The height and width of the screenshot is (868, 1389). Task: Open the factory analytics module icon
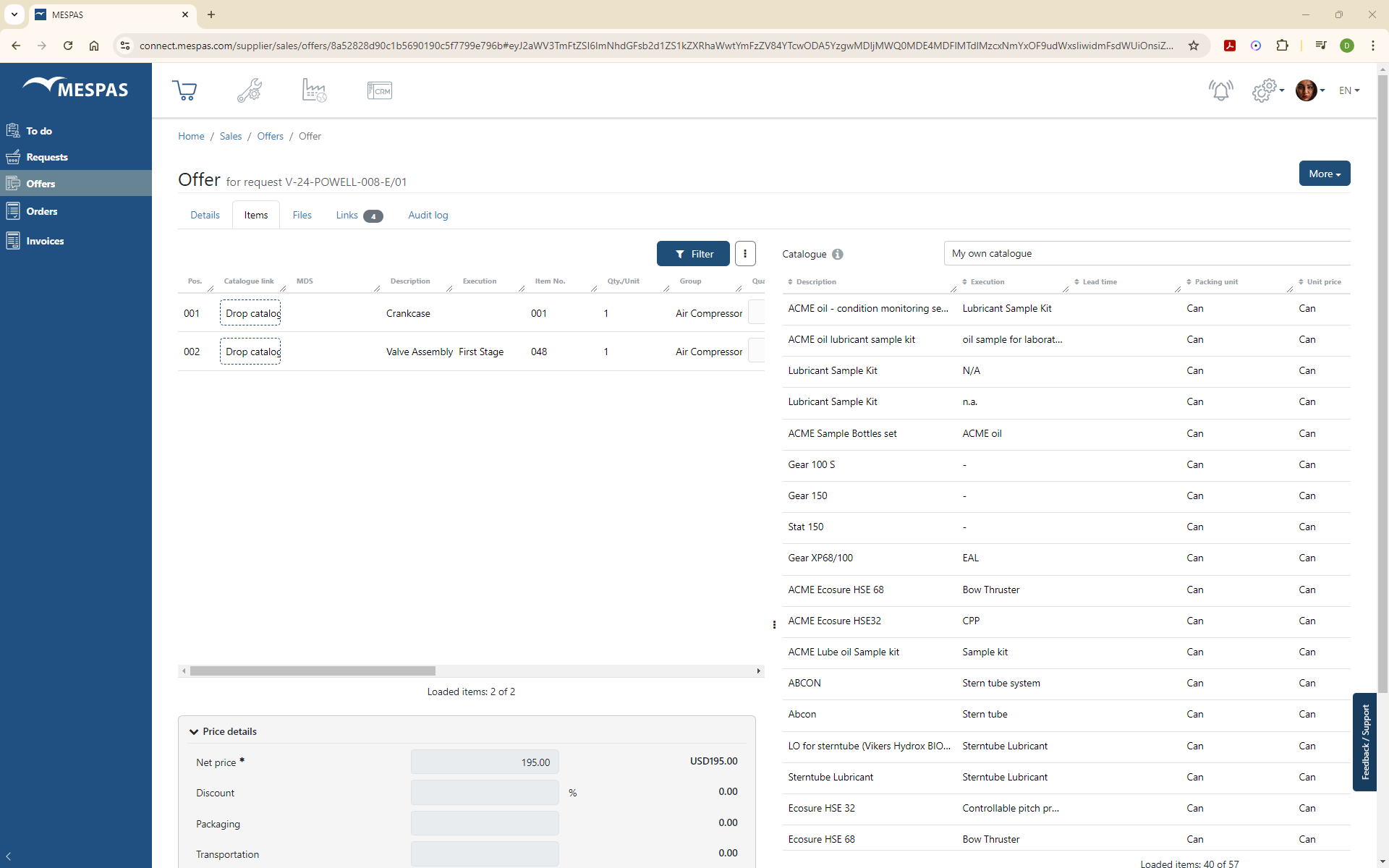click(315, 90)
